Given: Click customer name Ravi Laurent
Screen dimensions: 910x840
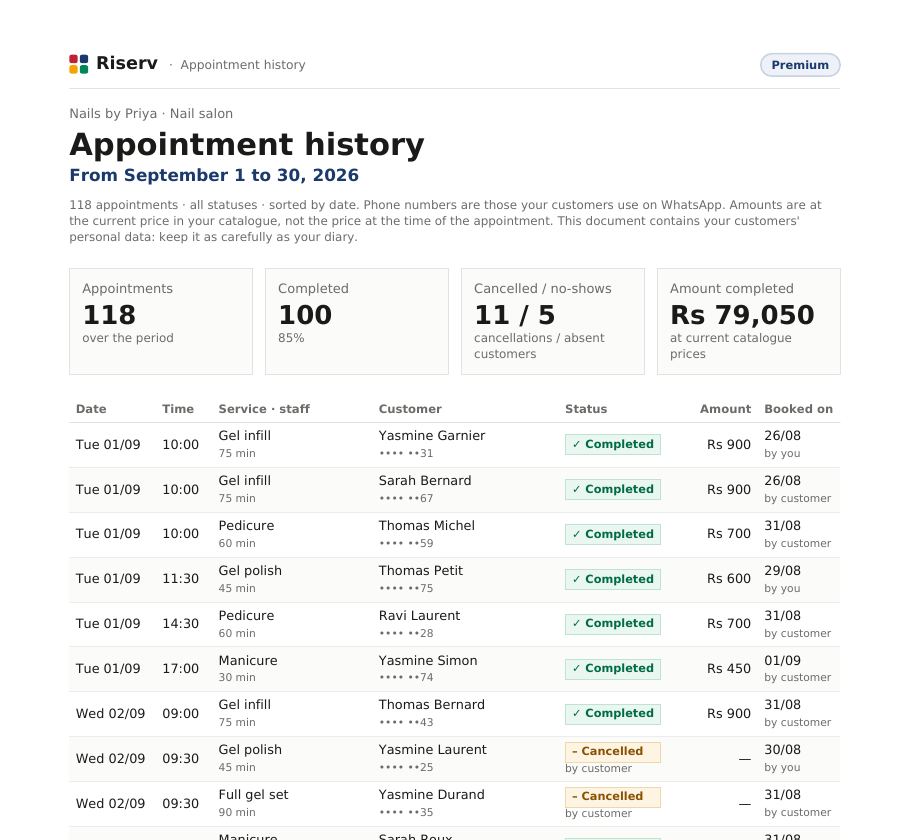Looking at the screenshot, I should 419,615.
